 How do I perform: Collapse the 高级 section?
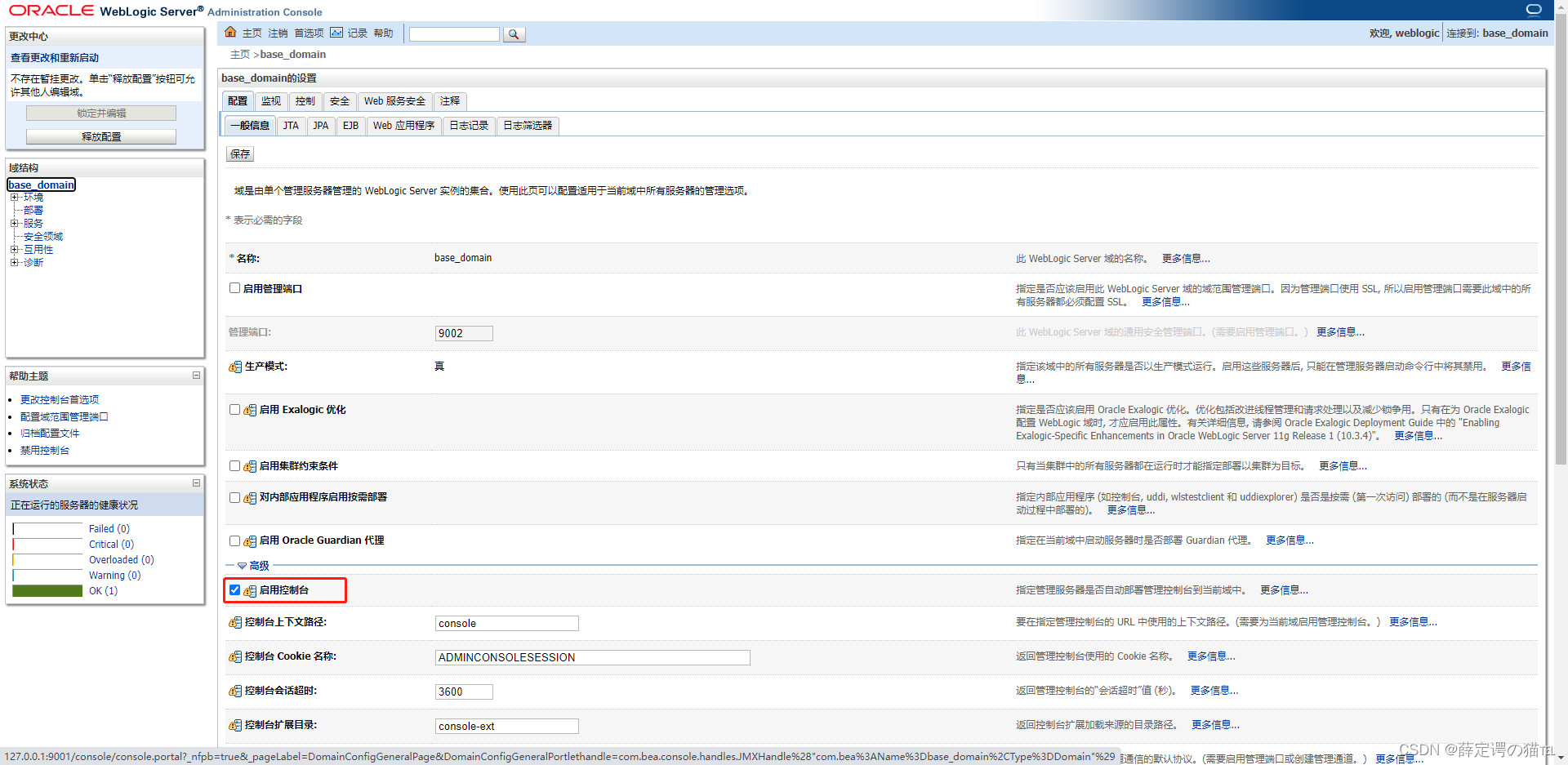tap(242, 566)
